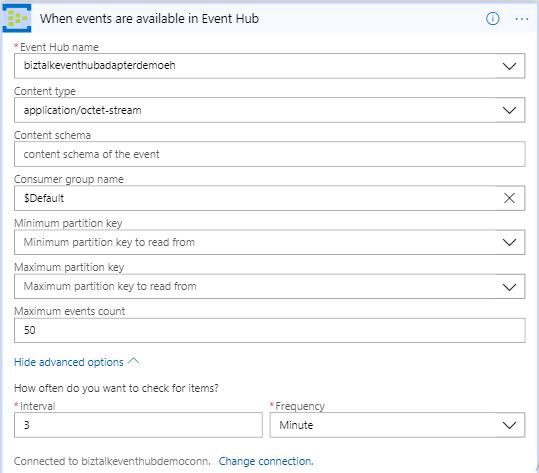The width and height of the screenshot is (539, 473).
Task: Click the Consumer group name field
Action: click(270, 198)
